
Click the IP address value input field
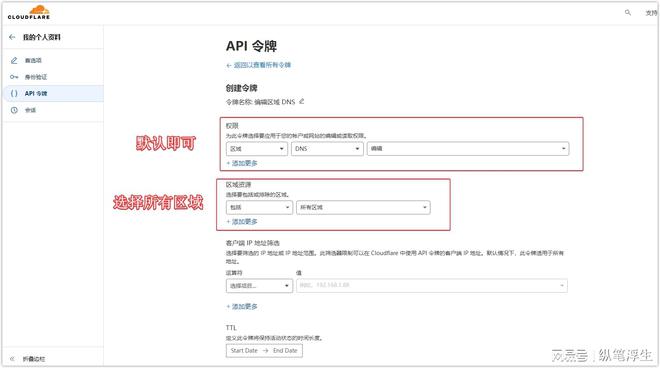(x=432, y=285)
